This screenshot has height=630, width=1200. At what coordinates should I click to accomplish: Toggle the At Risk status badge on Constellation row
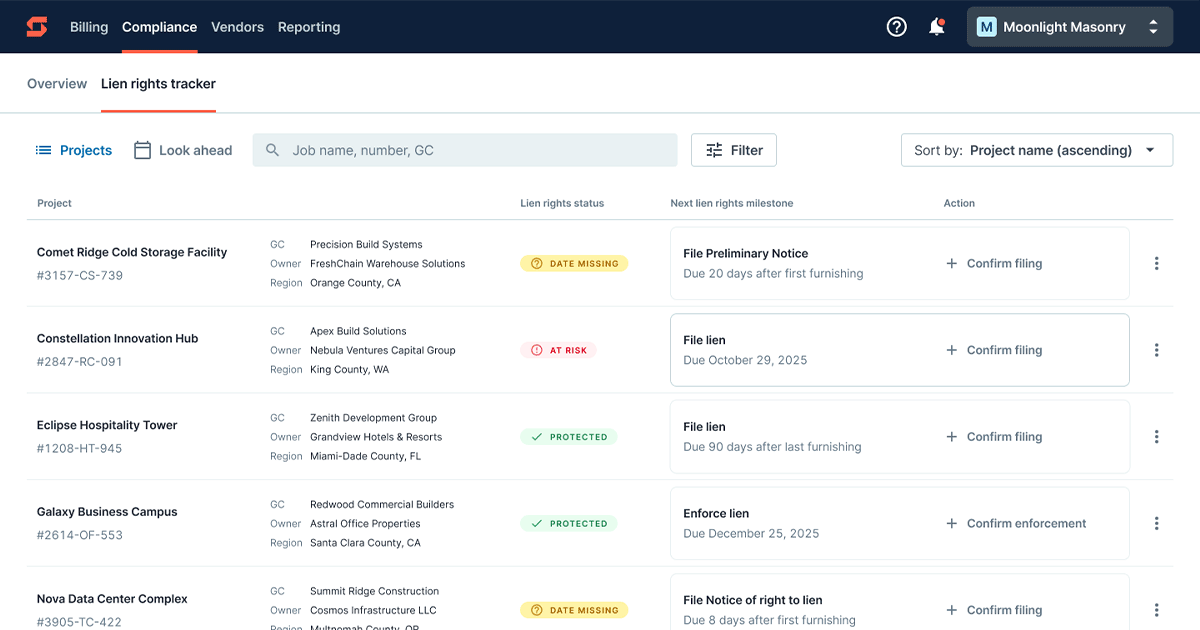[558, 350]
